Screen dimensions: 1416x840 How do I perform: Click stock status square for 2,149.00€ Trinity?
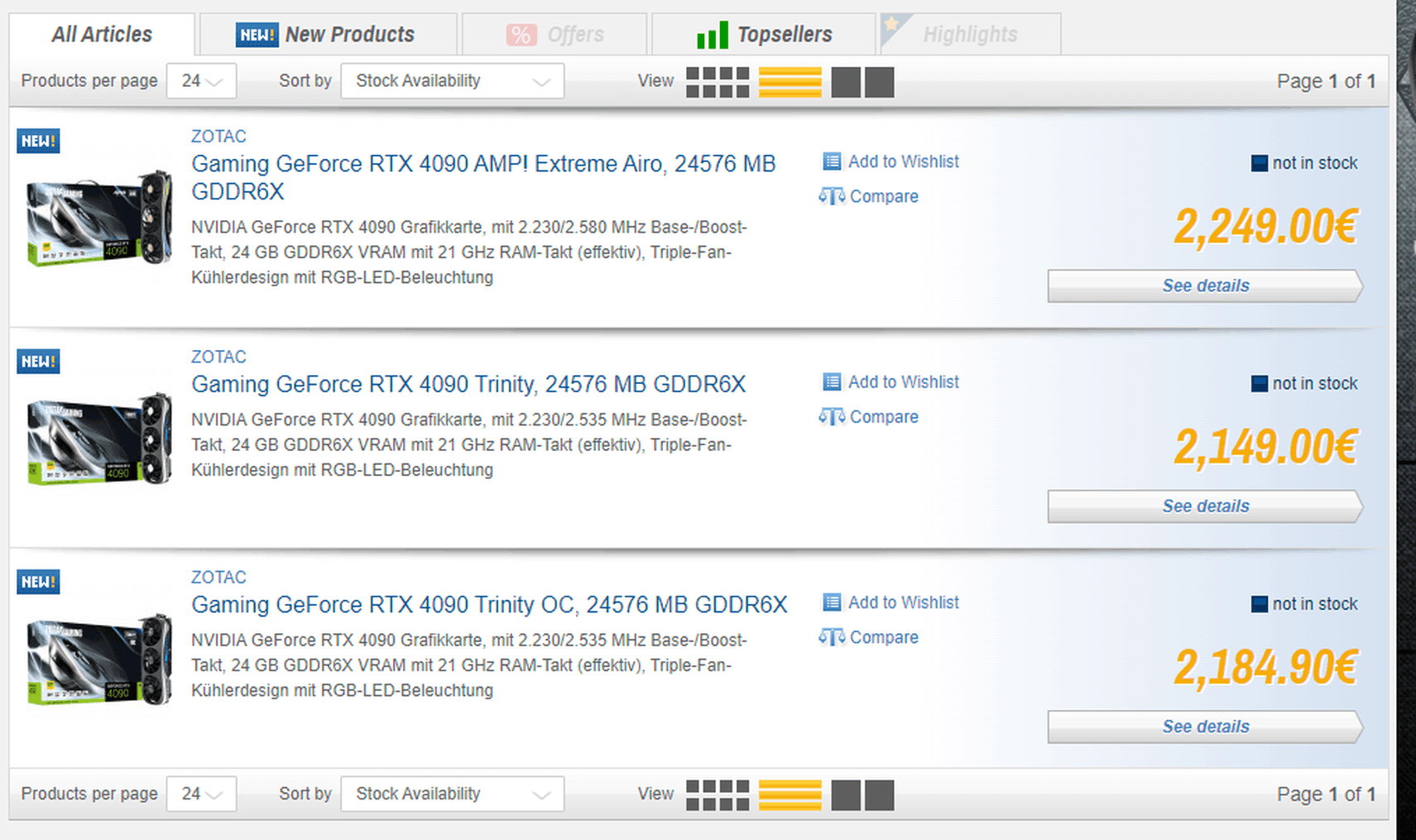pos(1260,383)
